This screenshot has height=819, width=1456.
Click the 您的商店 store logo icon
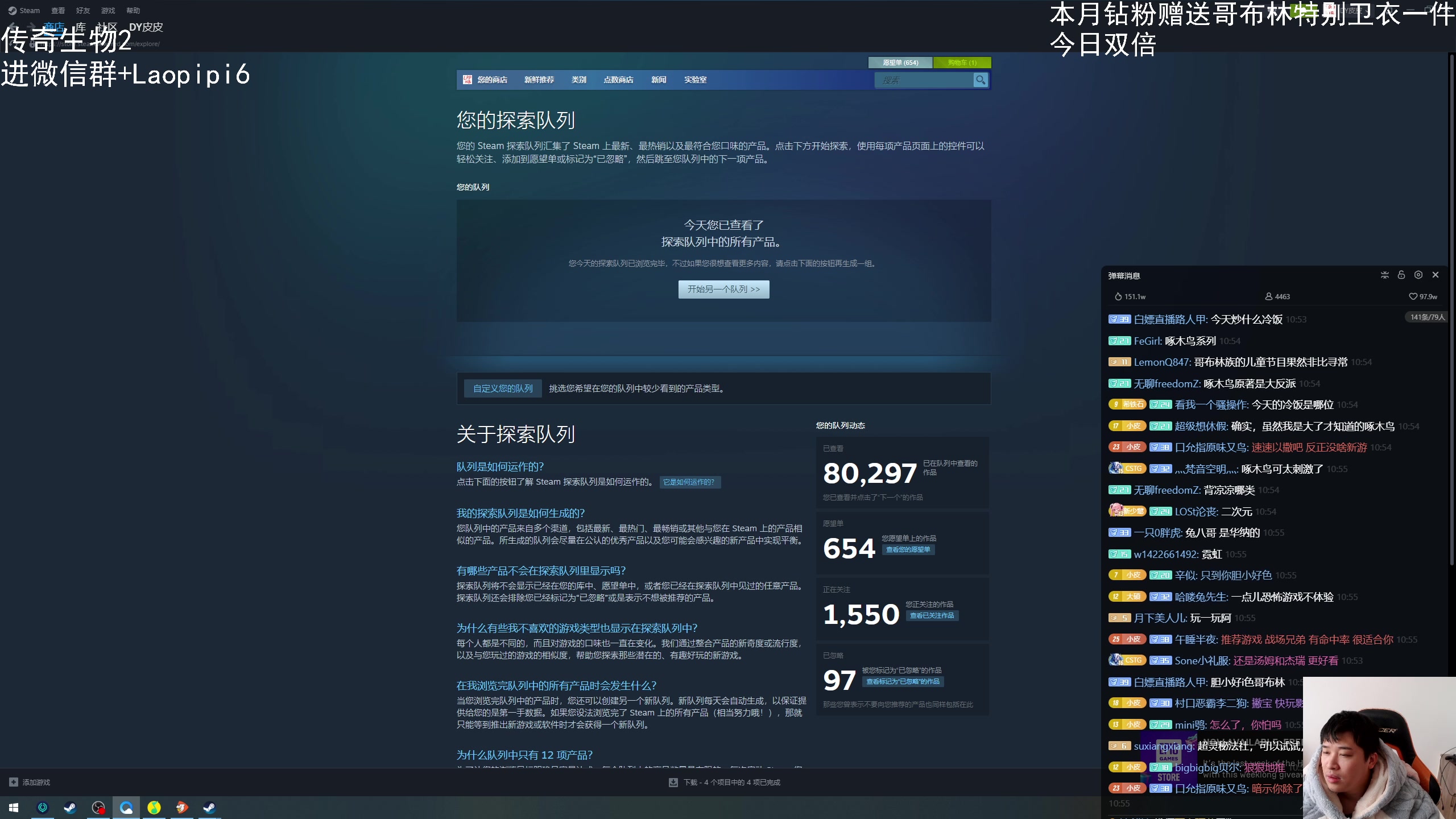tap(468, 80)
